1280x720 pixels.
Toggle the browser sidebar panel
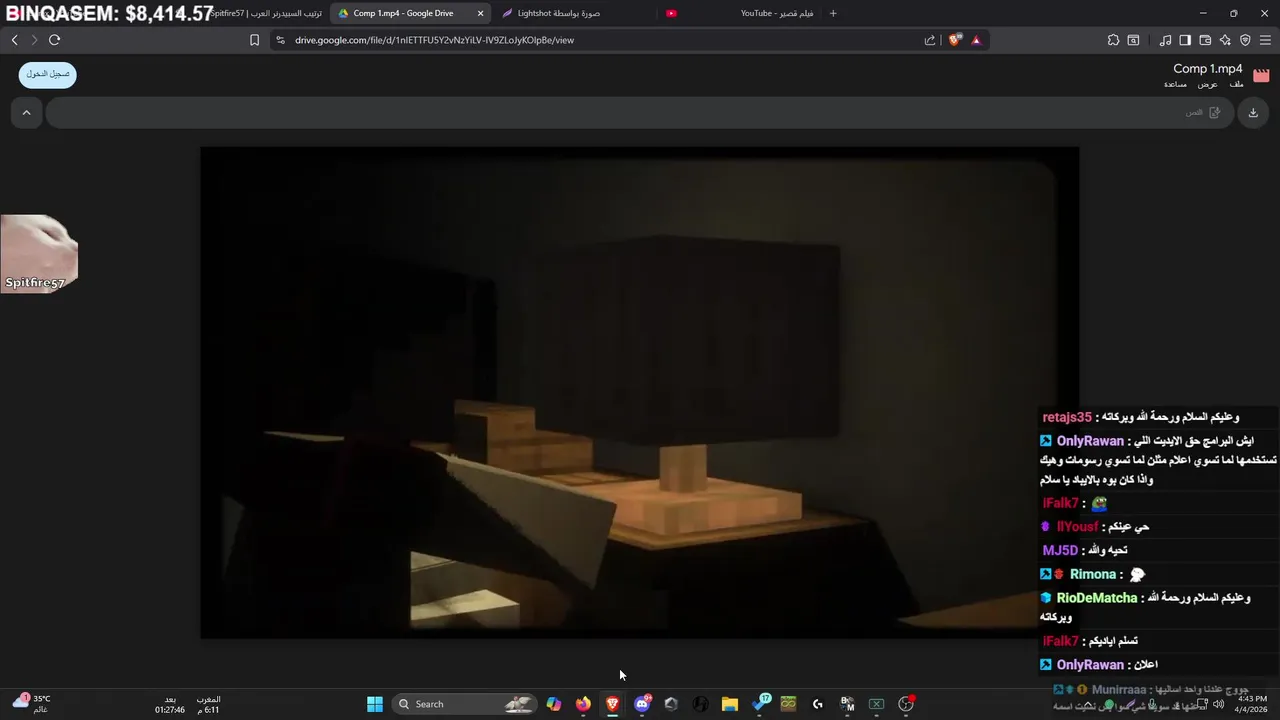coord(1185,40)
